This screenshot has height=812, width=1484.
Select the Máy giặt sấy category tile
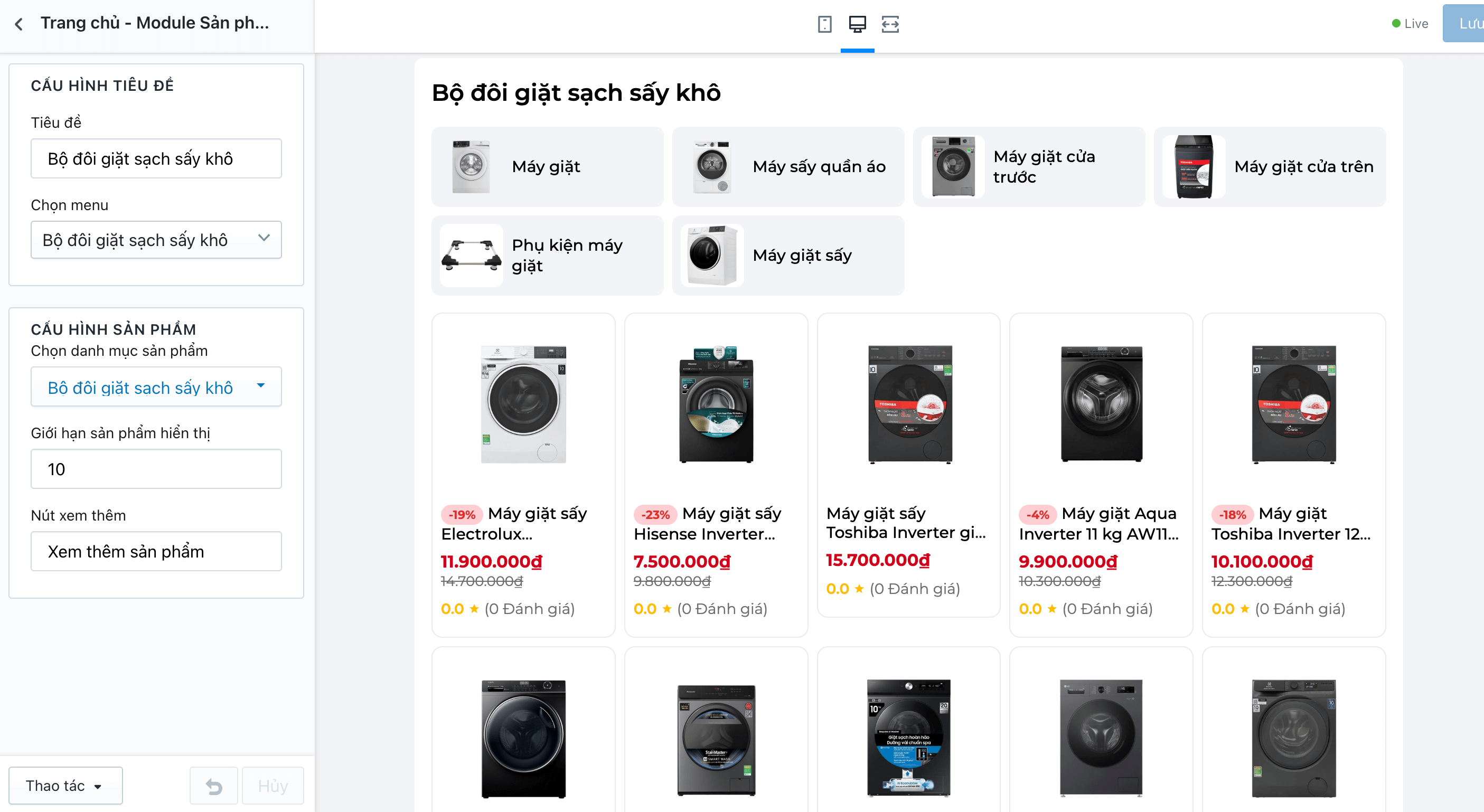[x=787, y=256]
